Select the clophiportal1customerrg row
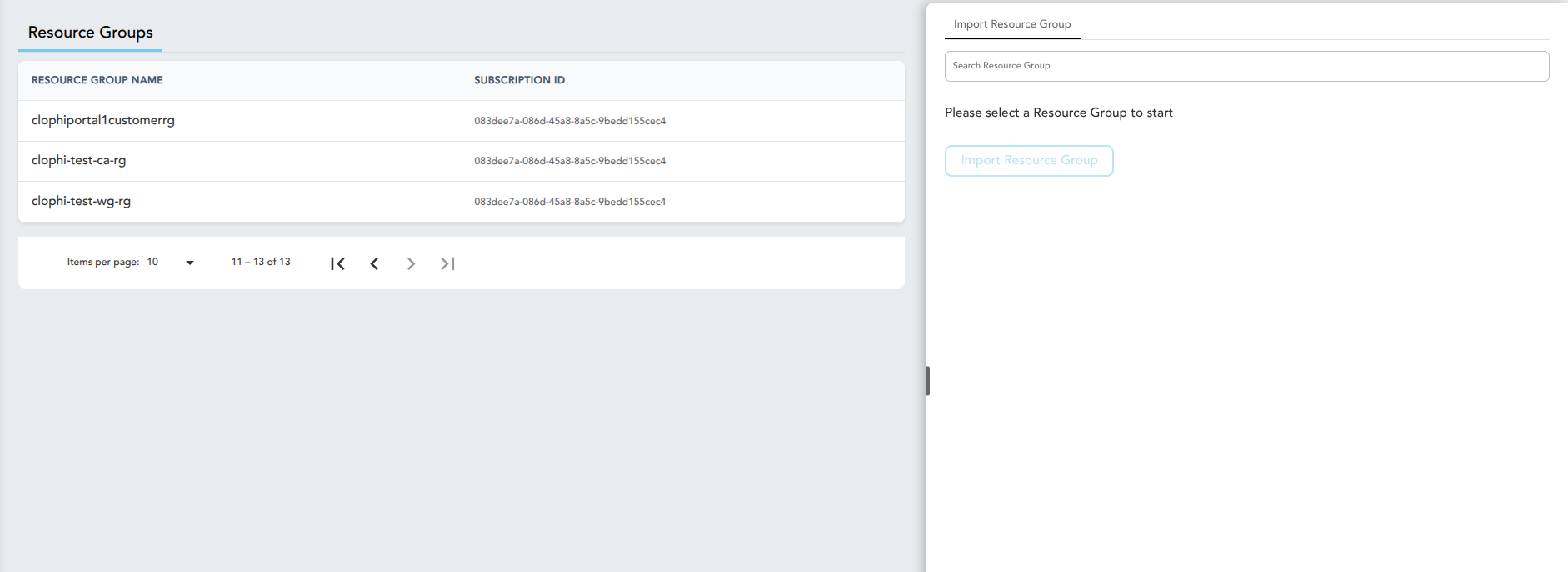This screenshot has width=1568, height=572. [x=462, y=121]
